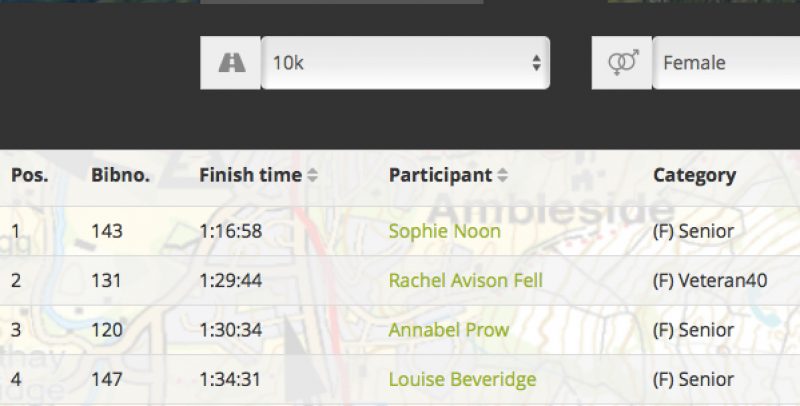Open Rachel Avison Fell's result link
This screenshot has width=800, height=406.
pos(465,281)
